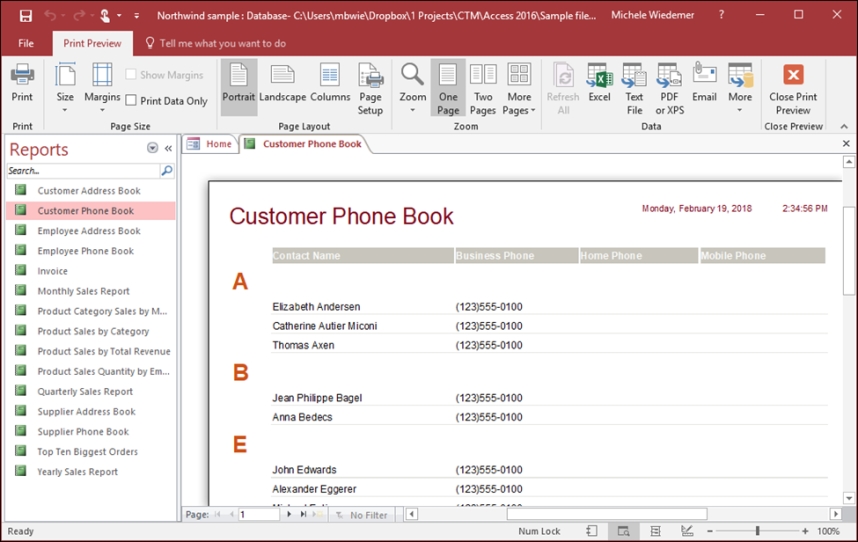Click the vertical scroll down arrow
Image resolution: width=858 pixels, height=542 pixels.
(x=849, y=498)
